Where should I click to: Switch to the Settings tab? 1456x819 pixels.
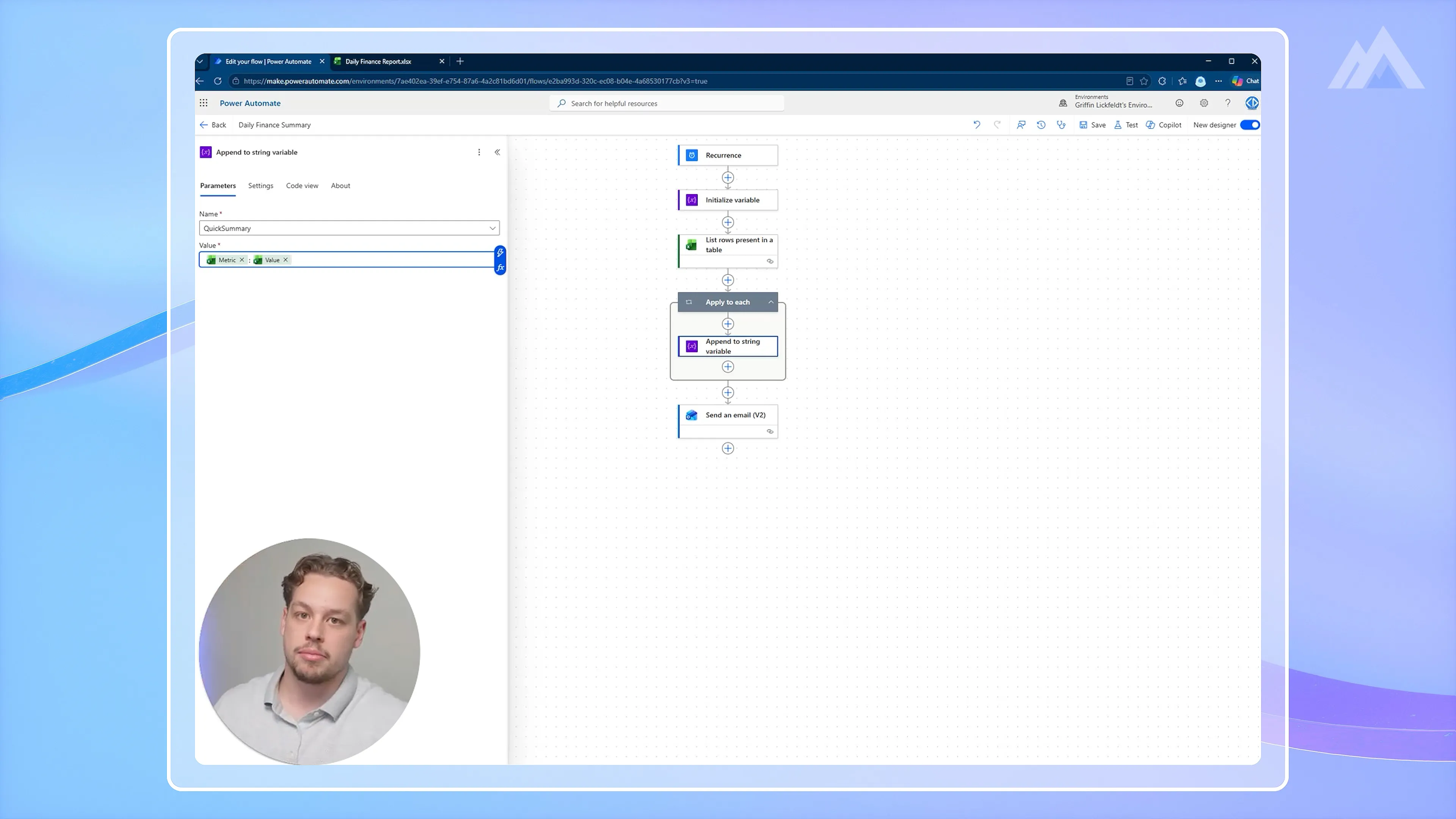click(x=260, y=186)
